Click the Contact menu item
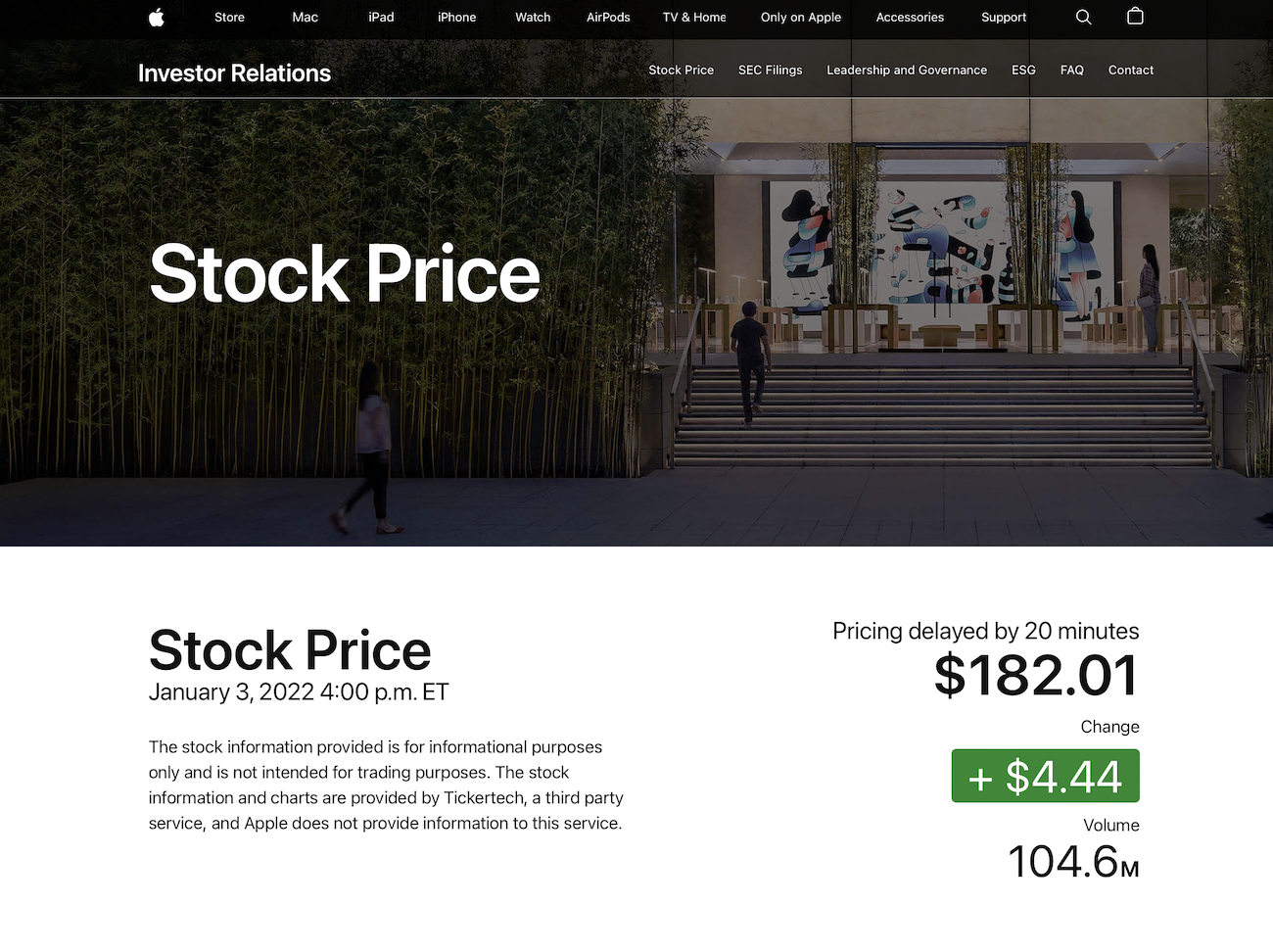Viewport: 1273px width, 952px height. coord(1131,70)
